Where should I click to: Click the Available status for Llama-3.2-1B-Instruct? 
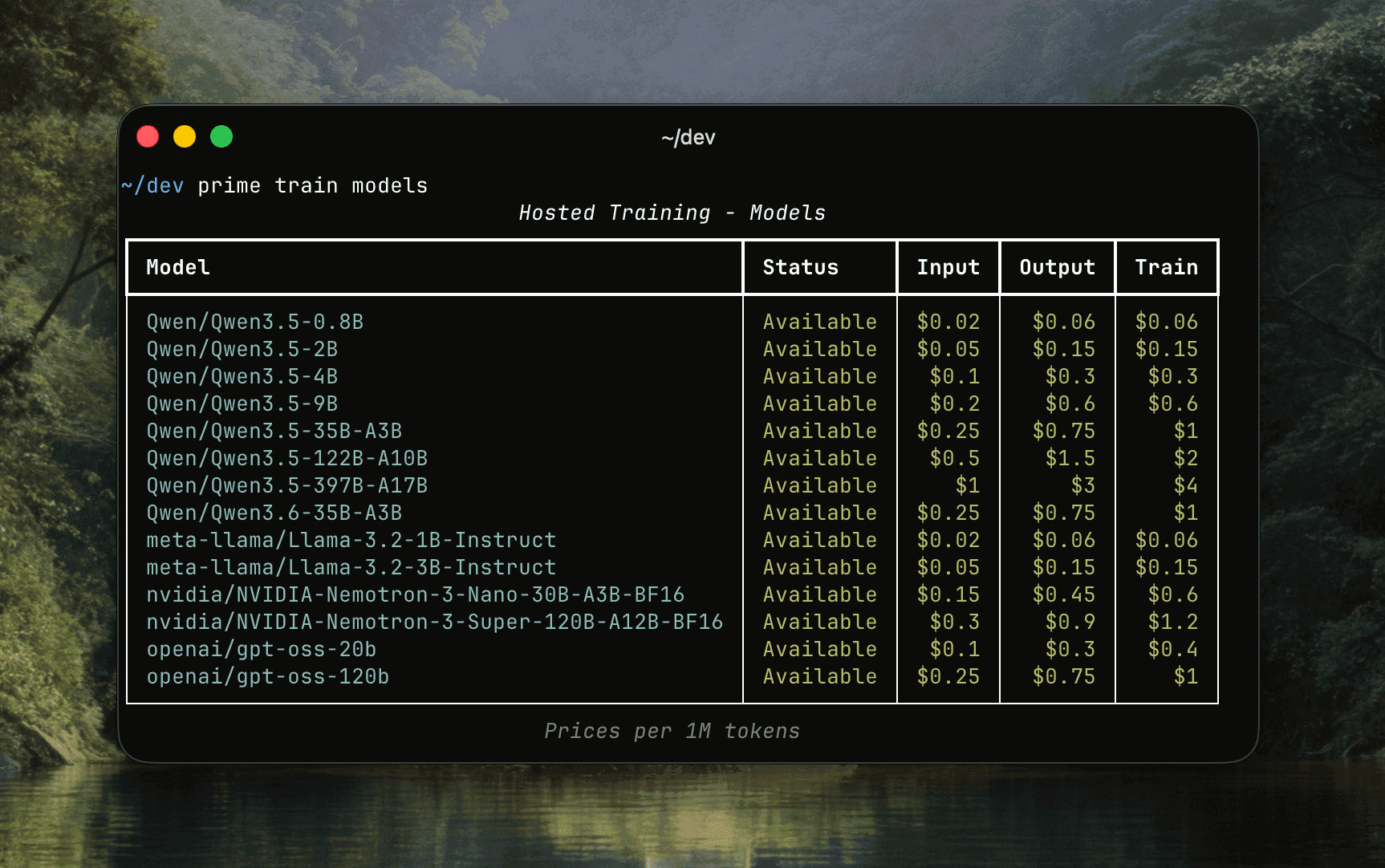820,541
